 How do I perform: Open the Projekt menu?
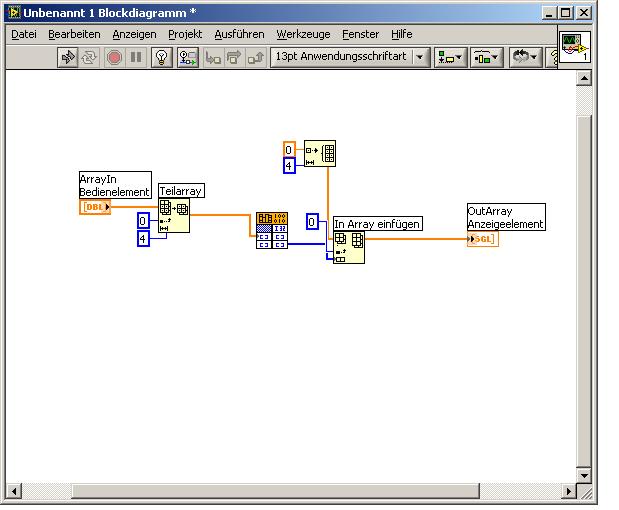(x=185, y=34)
